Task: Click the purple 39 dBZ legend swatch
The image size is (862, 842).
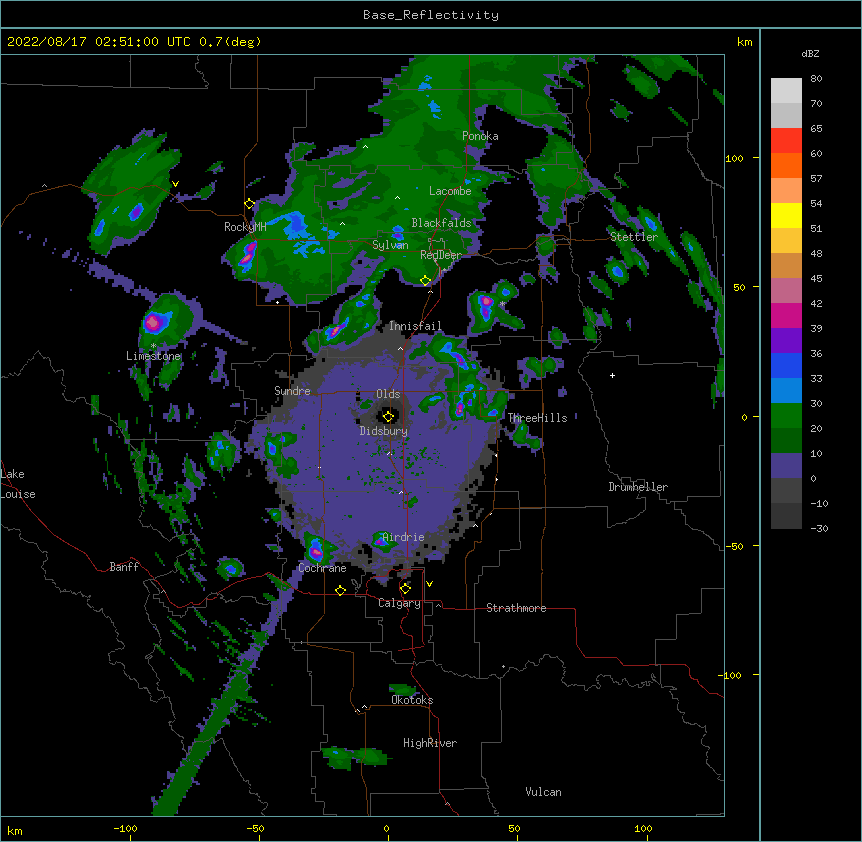Action: pyautogui.click(x=786, y=340)
